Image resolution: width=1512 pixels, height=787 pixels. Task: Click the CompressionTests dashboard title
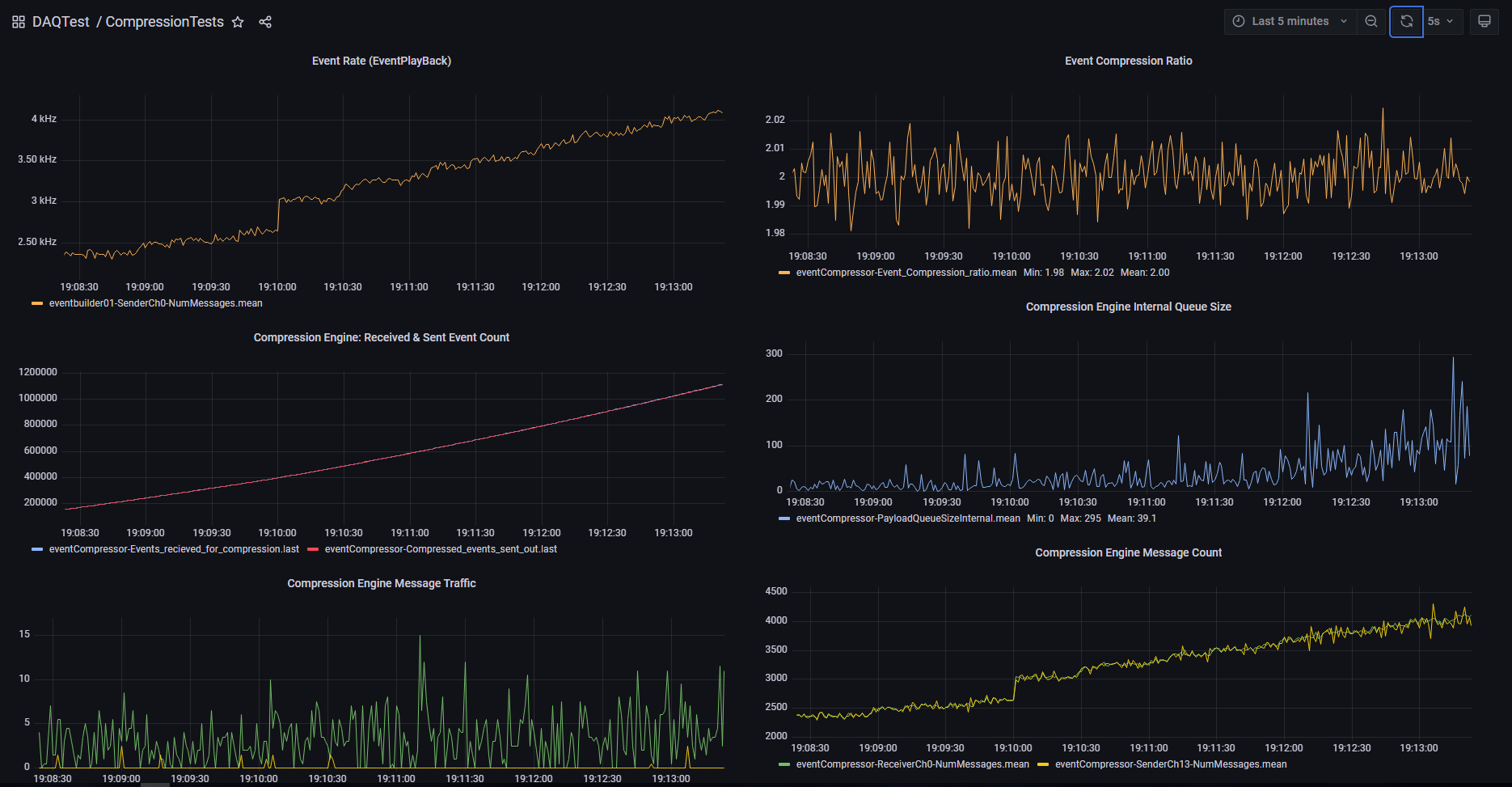[x=164, y=22]
